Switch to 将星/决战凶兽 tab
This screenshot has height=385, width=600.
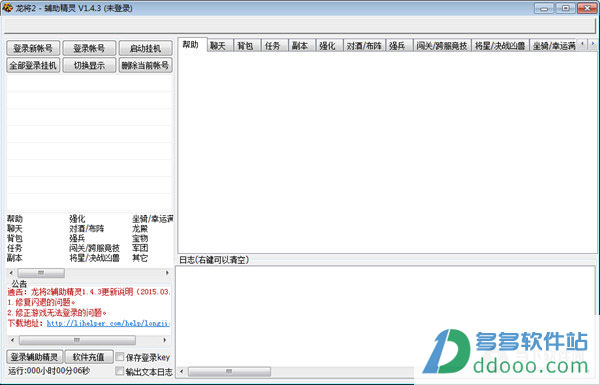[500, 46]
